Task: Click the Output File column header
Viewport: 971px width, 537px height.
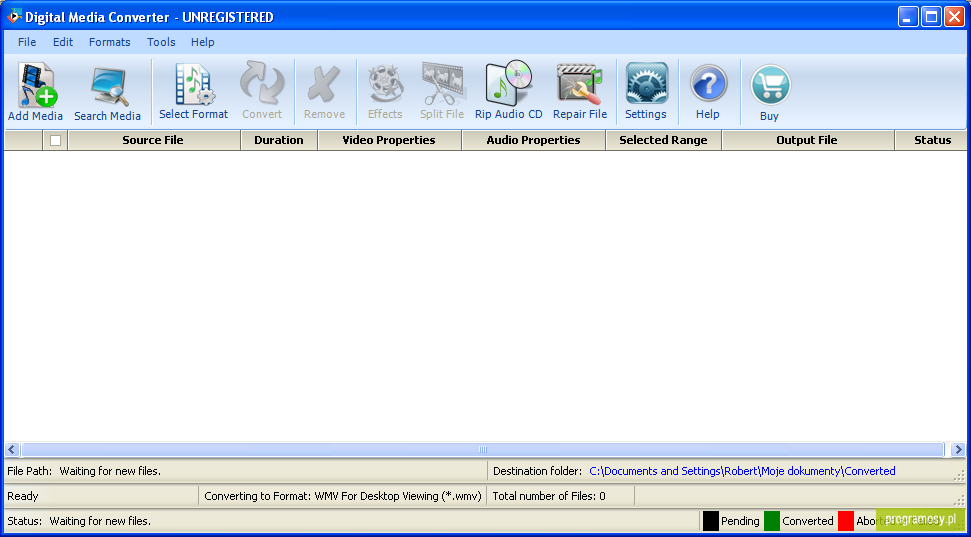Action: click(x=808, y=140)
